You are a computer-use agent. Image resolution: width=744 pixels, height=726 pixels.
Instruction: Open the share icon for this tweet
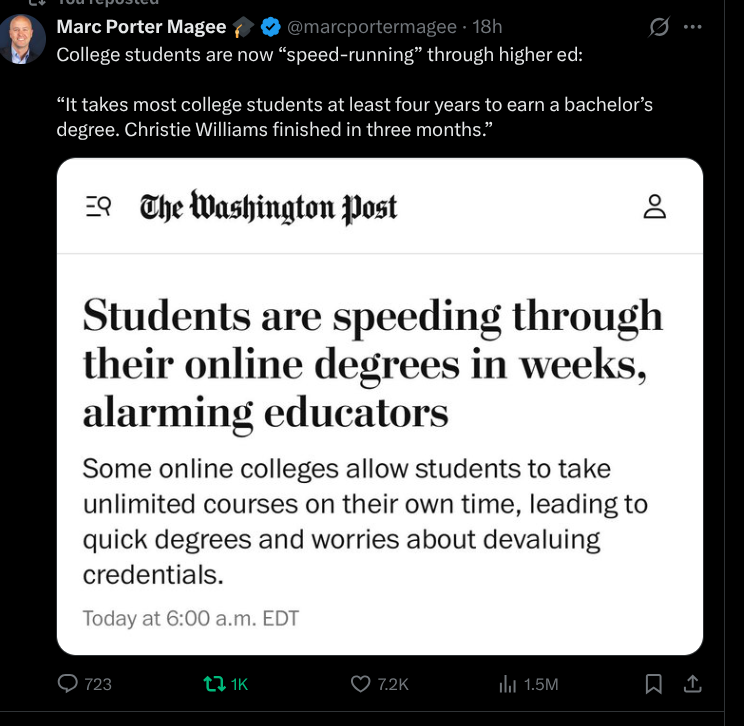[691, 684]
